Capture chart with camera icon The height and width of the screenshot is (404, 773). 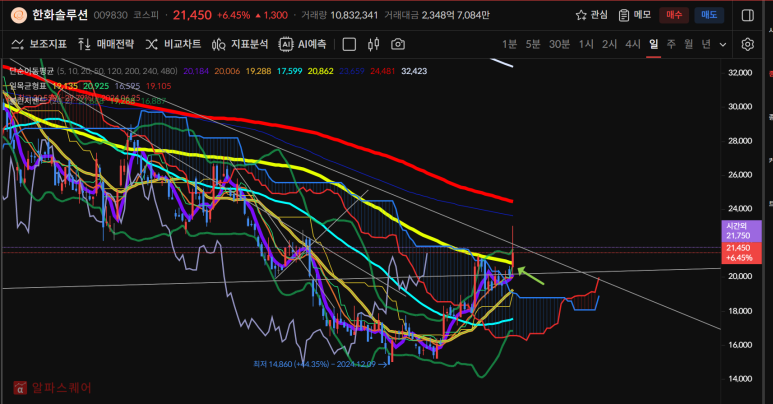398,44
